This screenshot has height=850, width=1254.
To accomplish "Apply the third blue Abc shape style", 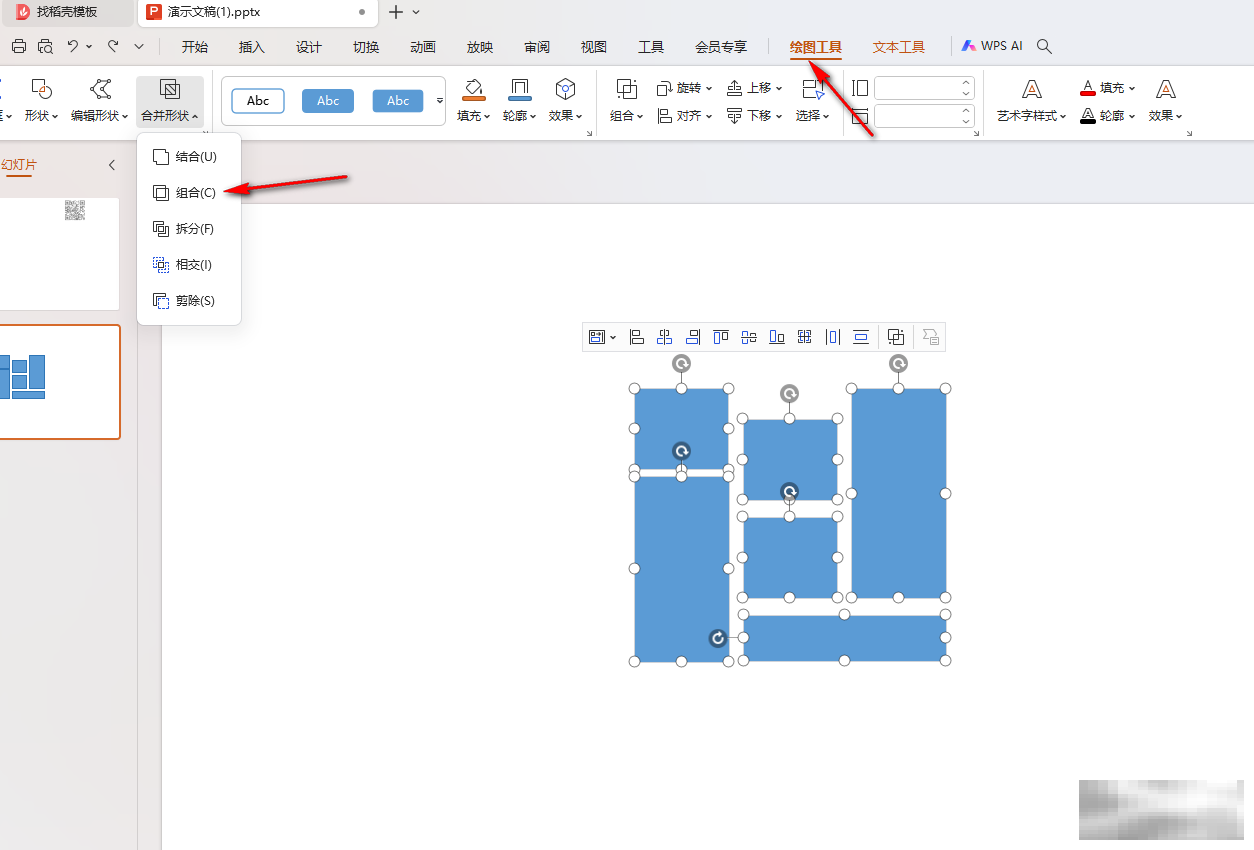I will tap(398, 101).
